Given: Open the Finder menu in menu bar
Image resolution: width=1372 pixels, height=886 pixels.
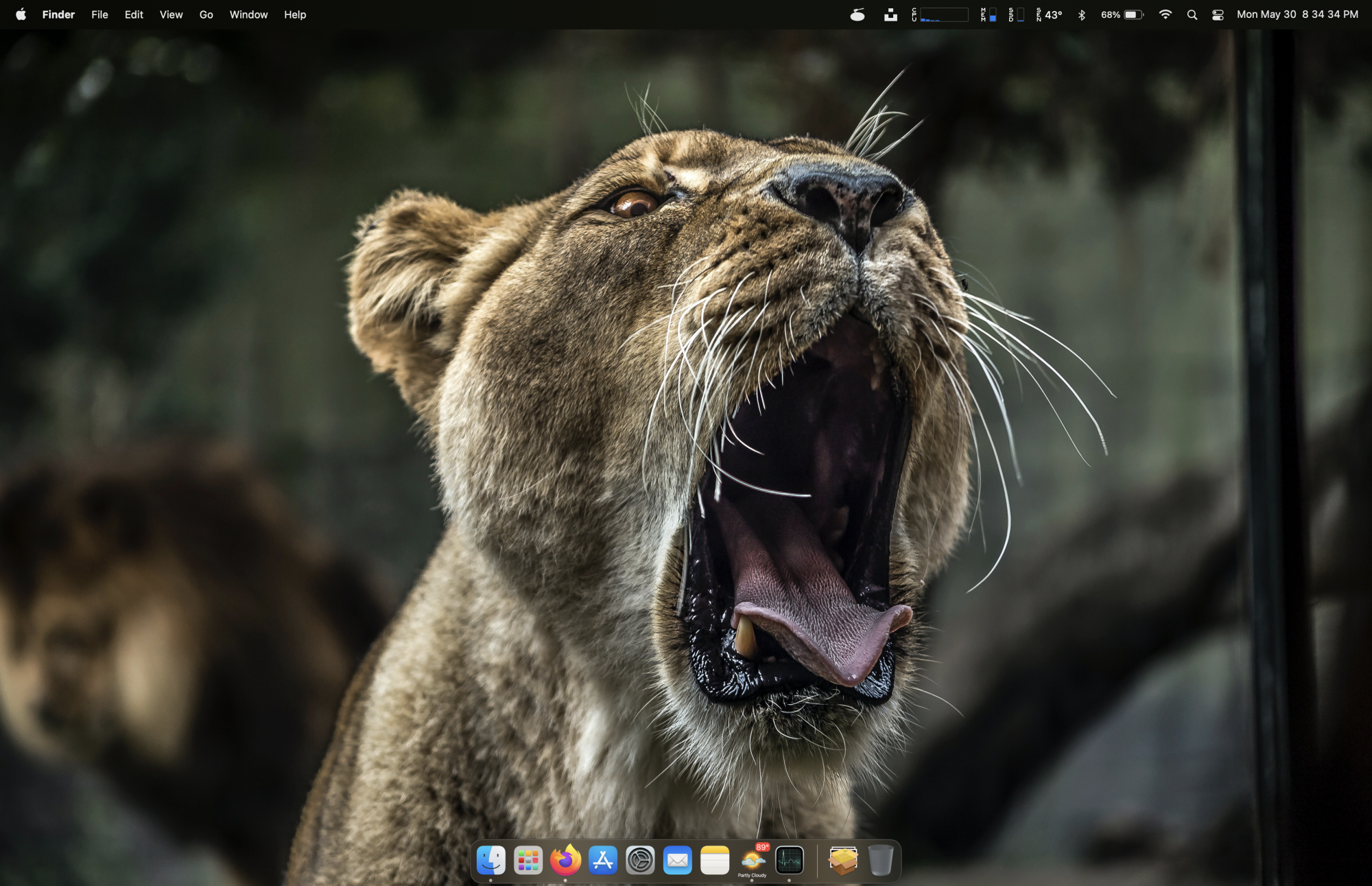Looking at the screenshot, I should coord(58,14).
